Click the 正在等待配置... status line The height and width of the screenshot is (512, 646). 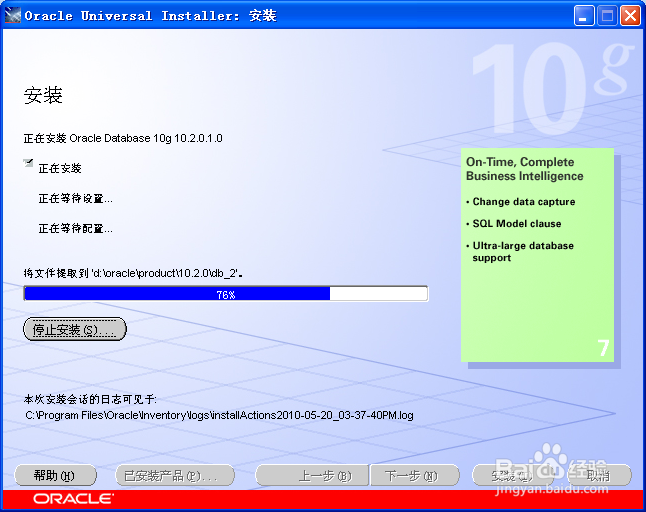click(x=75, y=228)
